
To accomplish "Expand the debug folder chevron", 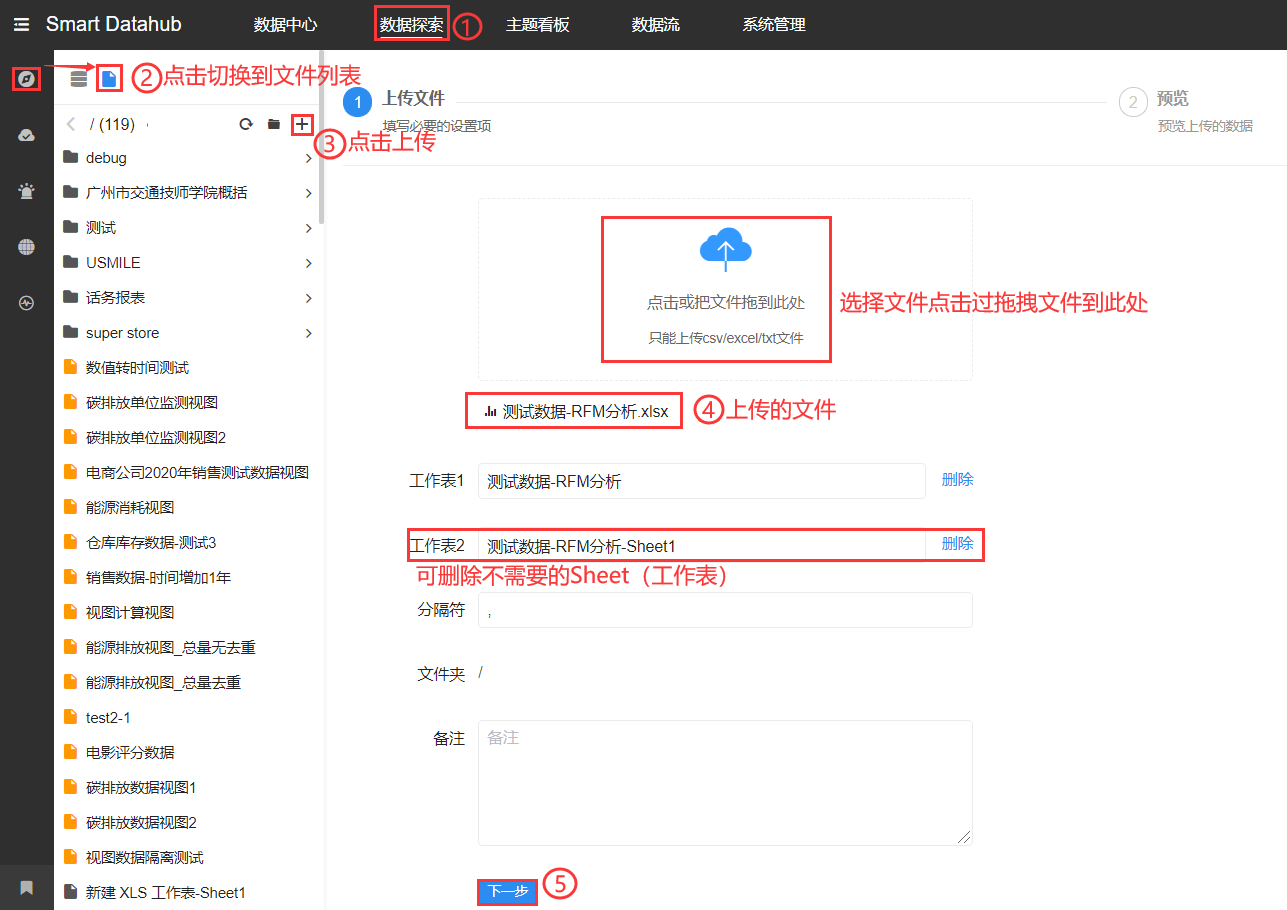I will pyautogui.click(x=308, y=158).
